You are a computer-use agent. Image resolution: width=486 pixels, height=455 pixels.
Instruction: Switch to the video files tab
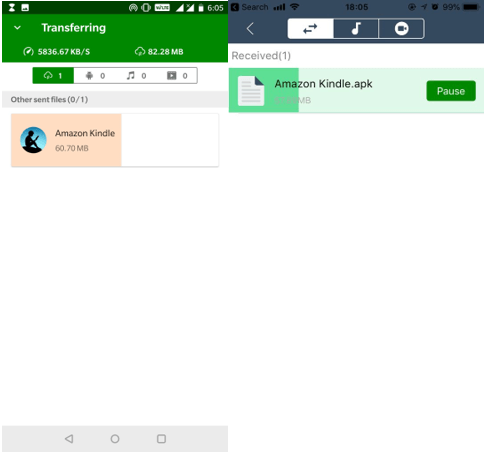click(177, 76)
